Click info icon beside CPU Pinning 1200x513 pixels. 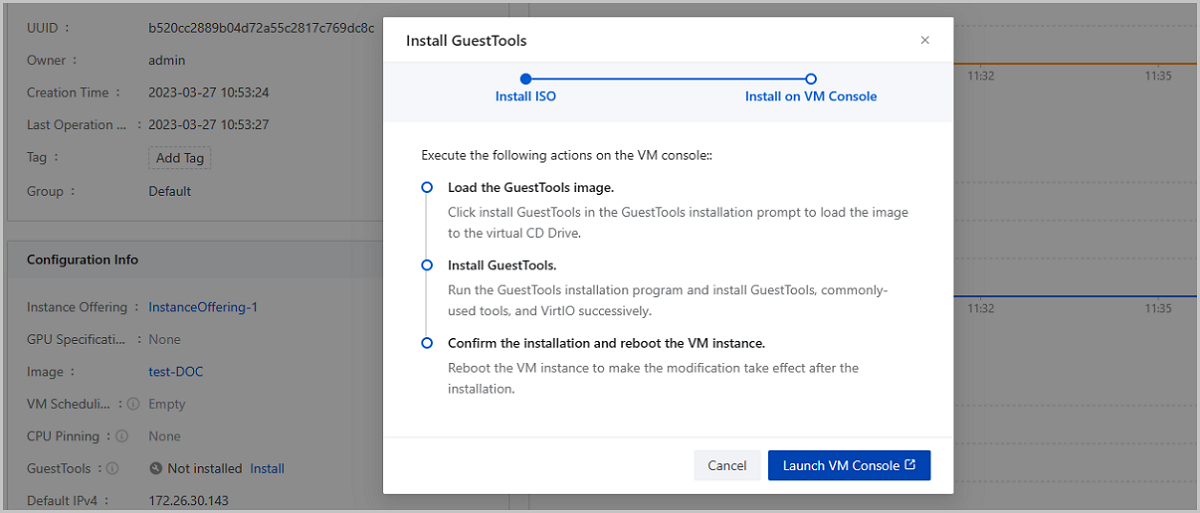click(122, 436)
